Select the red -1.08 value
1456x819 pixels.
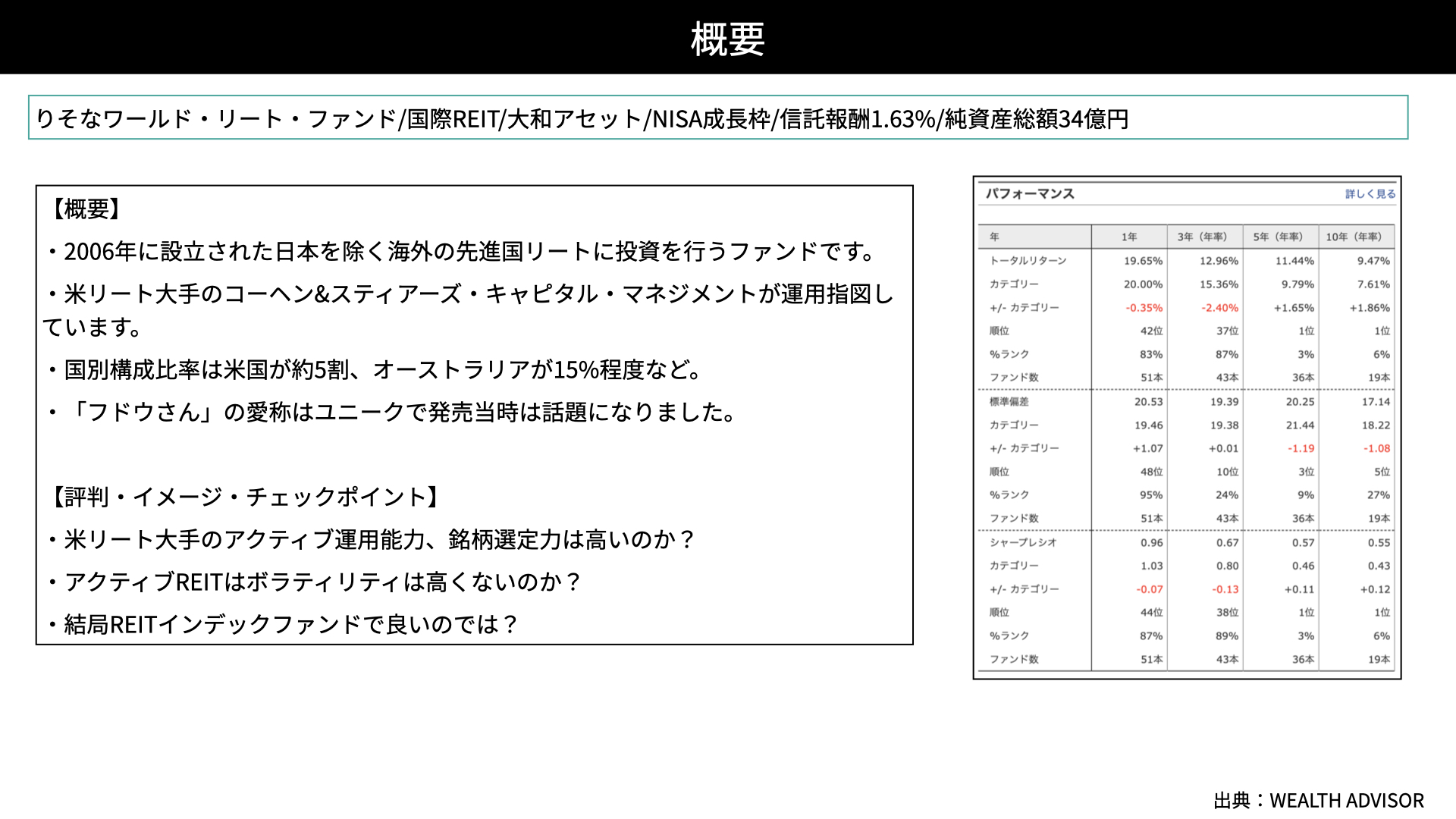point(1376,449)
